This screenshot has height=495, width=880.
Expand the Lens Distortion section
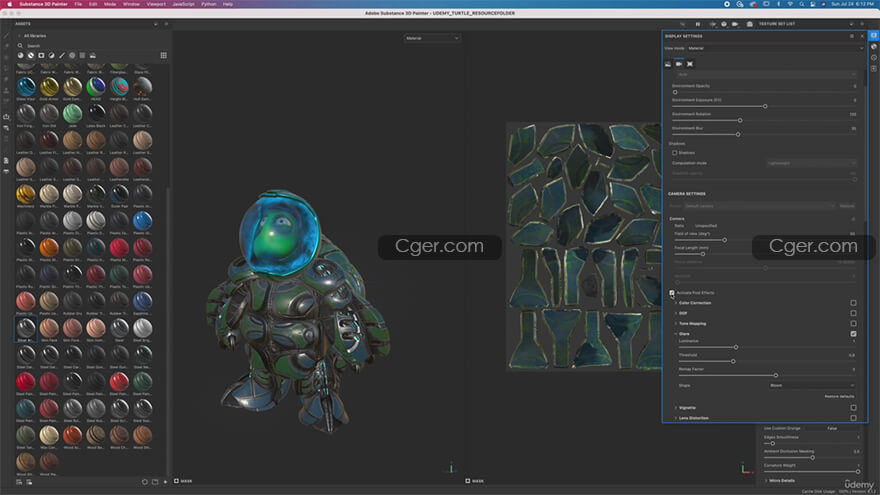pos(676,418)
